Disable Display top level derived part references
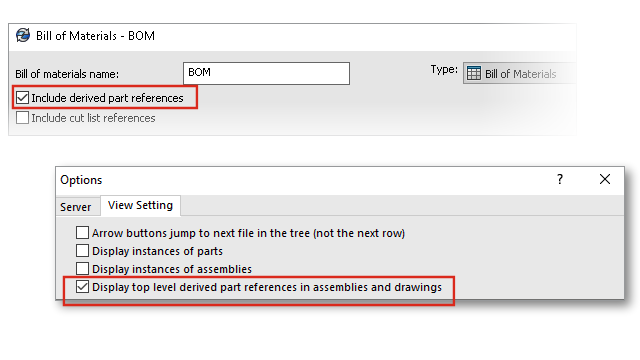 82,287
